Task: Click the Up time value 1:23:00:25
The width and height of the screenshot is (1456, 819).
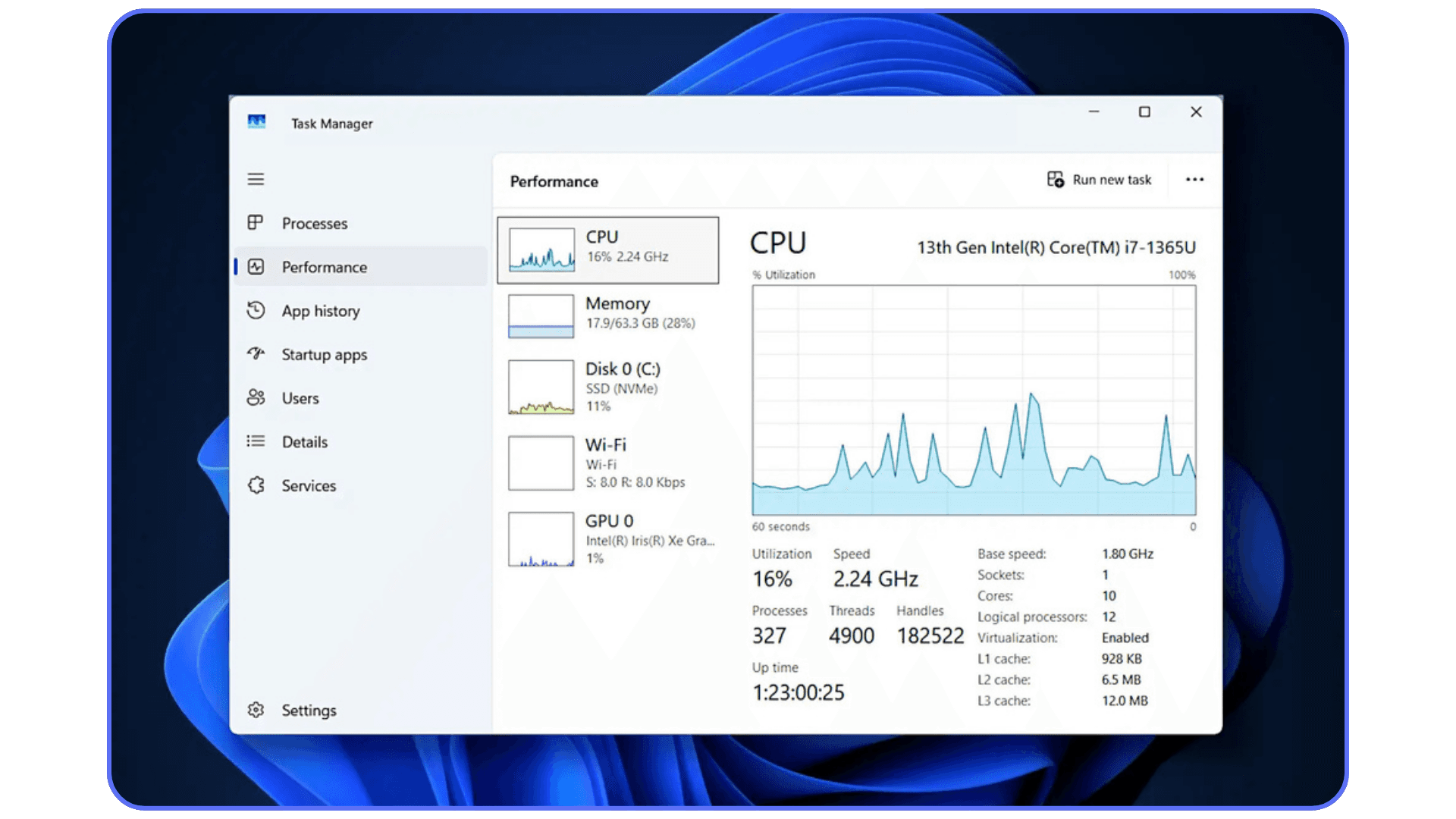Action: [799, 692]
